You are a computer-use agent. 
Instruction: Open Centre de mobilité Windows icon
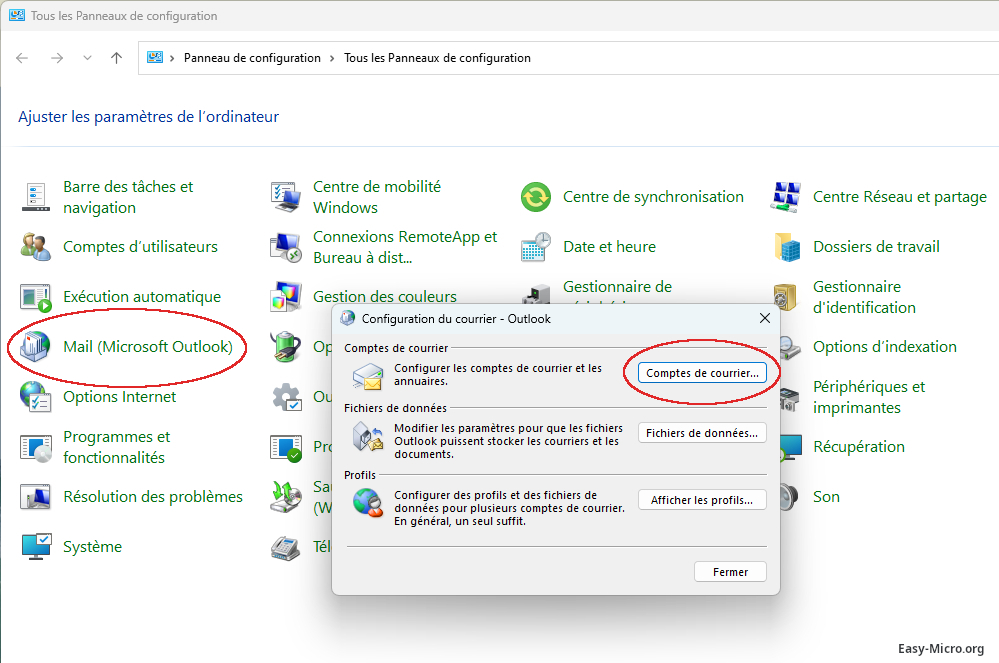[285, 197]
